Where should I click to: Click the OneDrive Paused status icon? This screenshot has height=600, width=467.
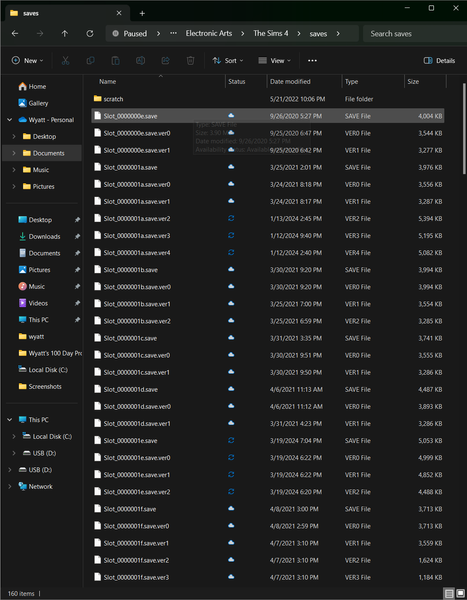115,34
